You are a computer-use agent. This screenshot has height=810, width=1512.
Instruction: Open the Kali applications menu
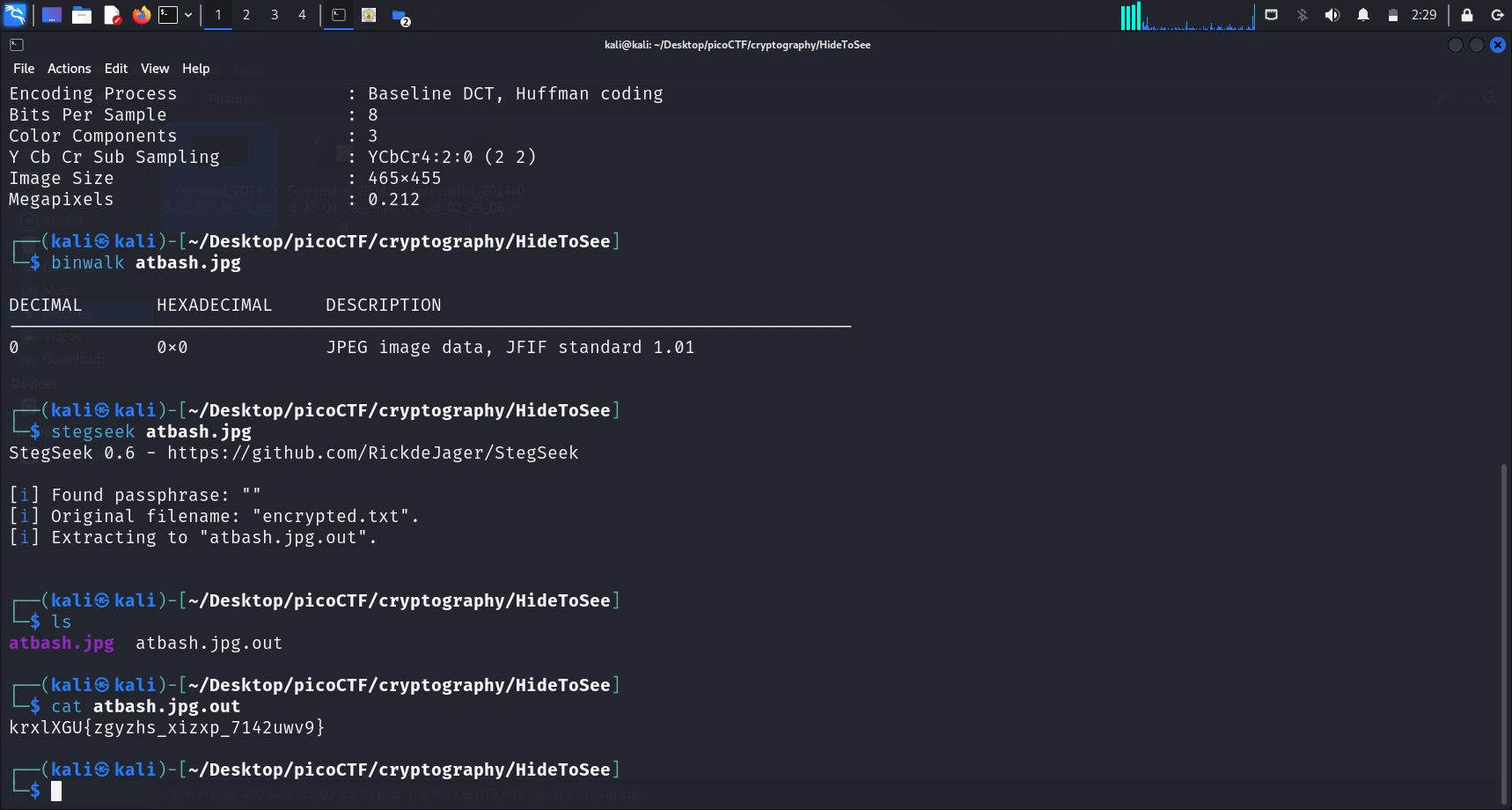(15, 15)
